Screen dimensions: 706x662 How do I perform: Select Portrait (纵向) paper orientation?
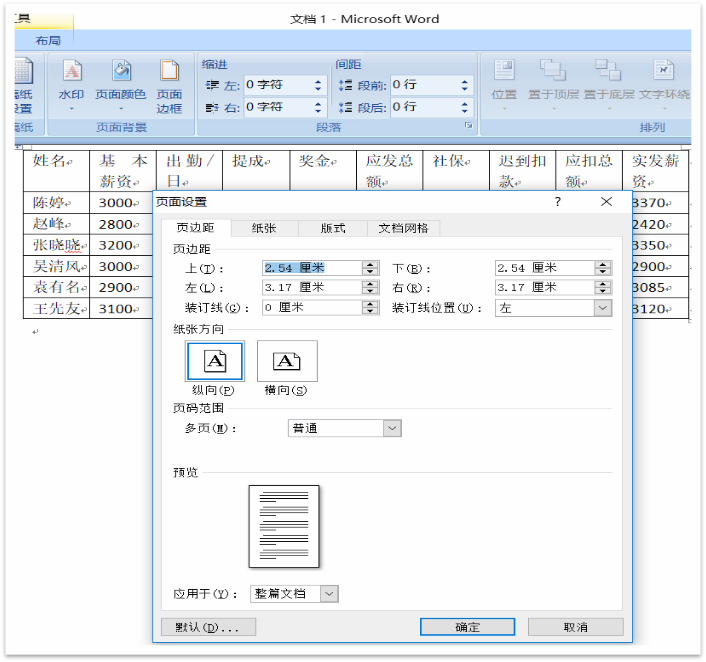(x=214, y=361)
